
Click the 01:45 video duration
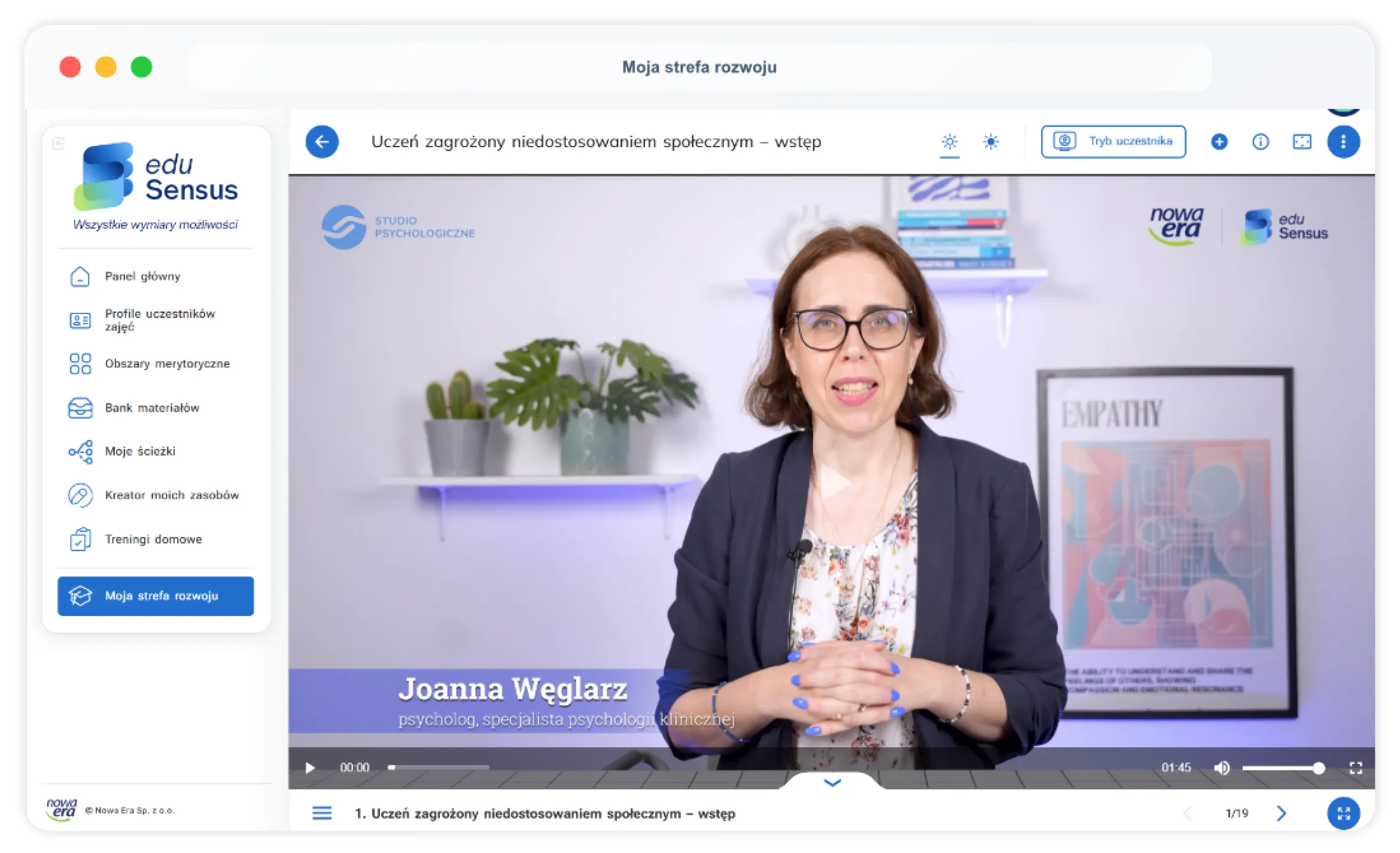(x=1176, y=768)
